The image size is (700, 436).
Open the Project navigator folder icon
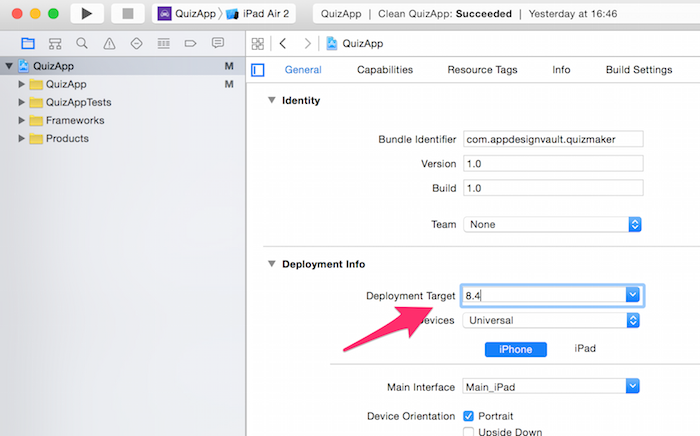pos(28,43)
